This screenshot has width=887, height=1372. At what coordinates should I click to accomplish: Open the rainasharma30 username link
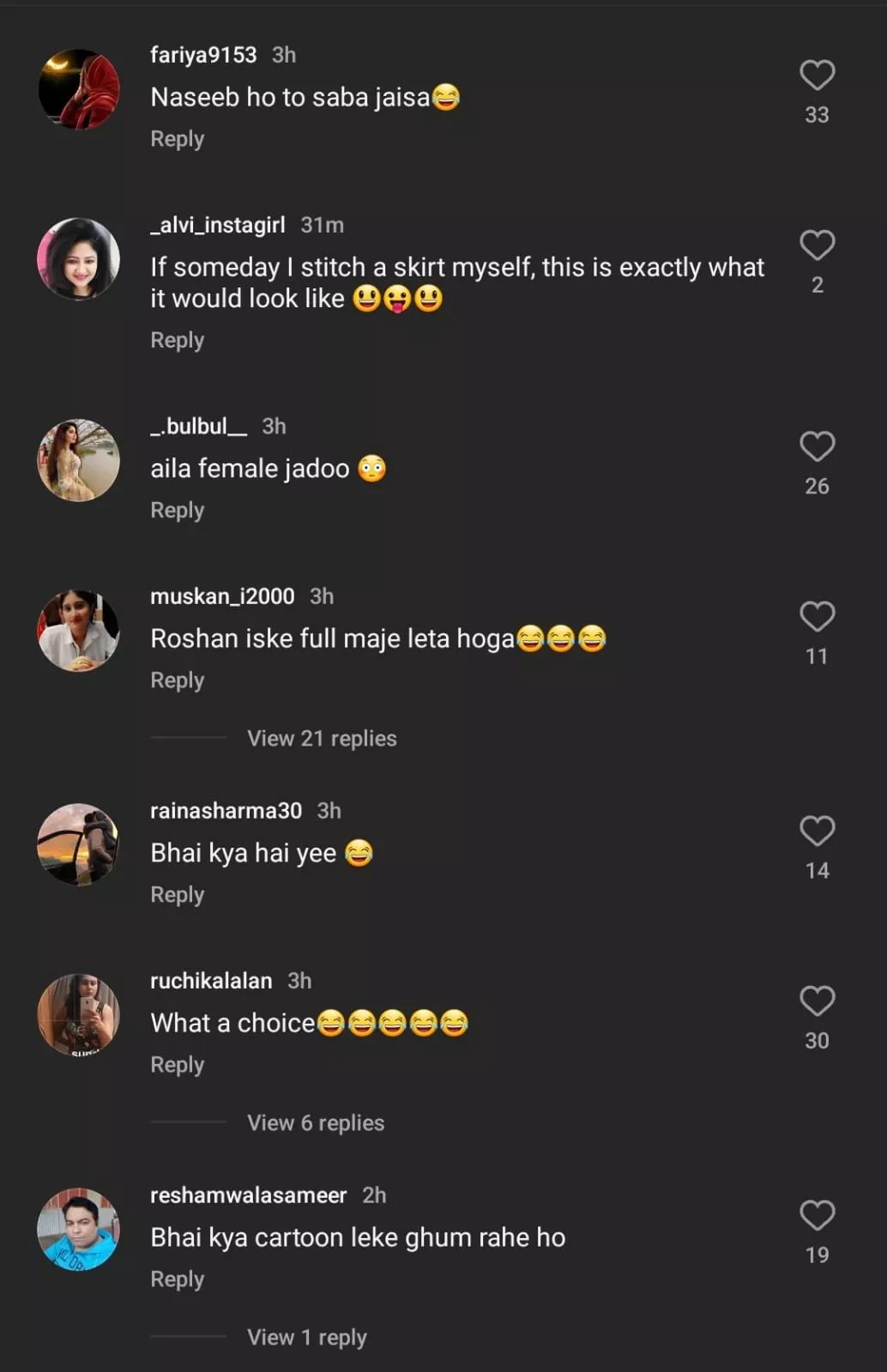(x=226, y=811)
